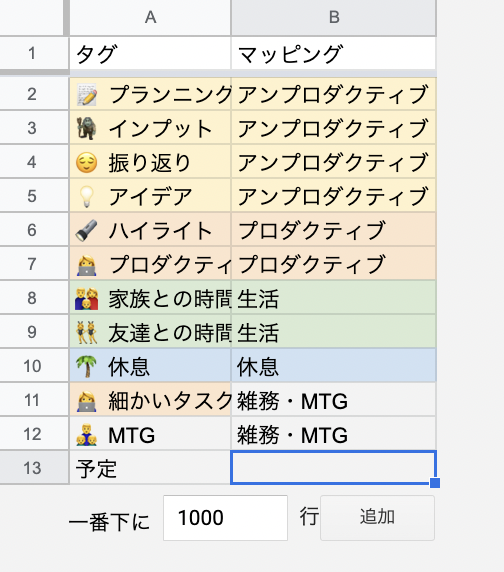504x572 pixels.
Task: Click the troll emoji beside インプット
Action: click(87, 128)
